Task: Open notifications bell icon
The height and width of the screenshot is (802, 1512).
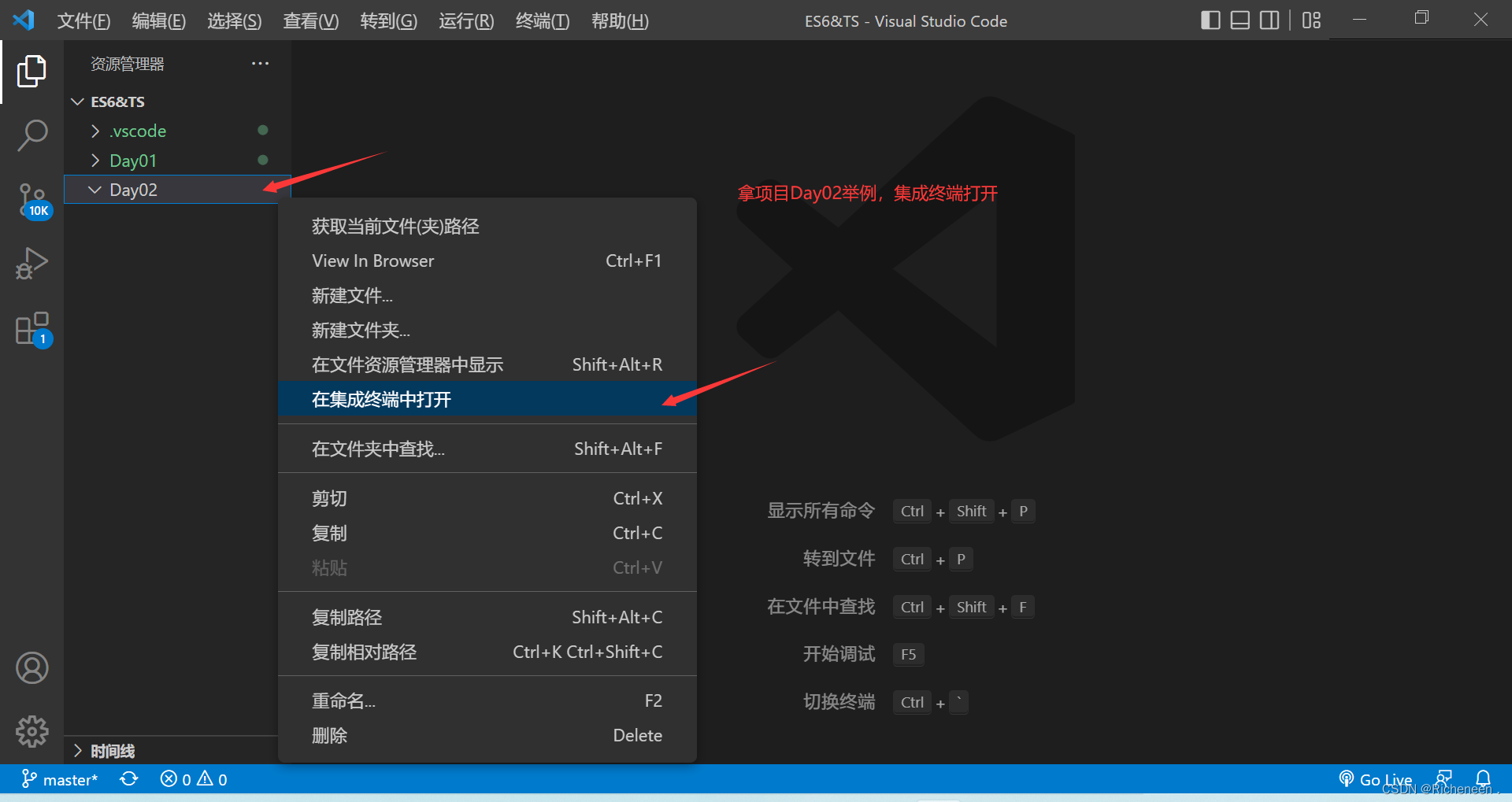Action: point(1483,778)
